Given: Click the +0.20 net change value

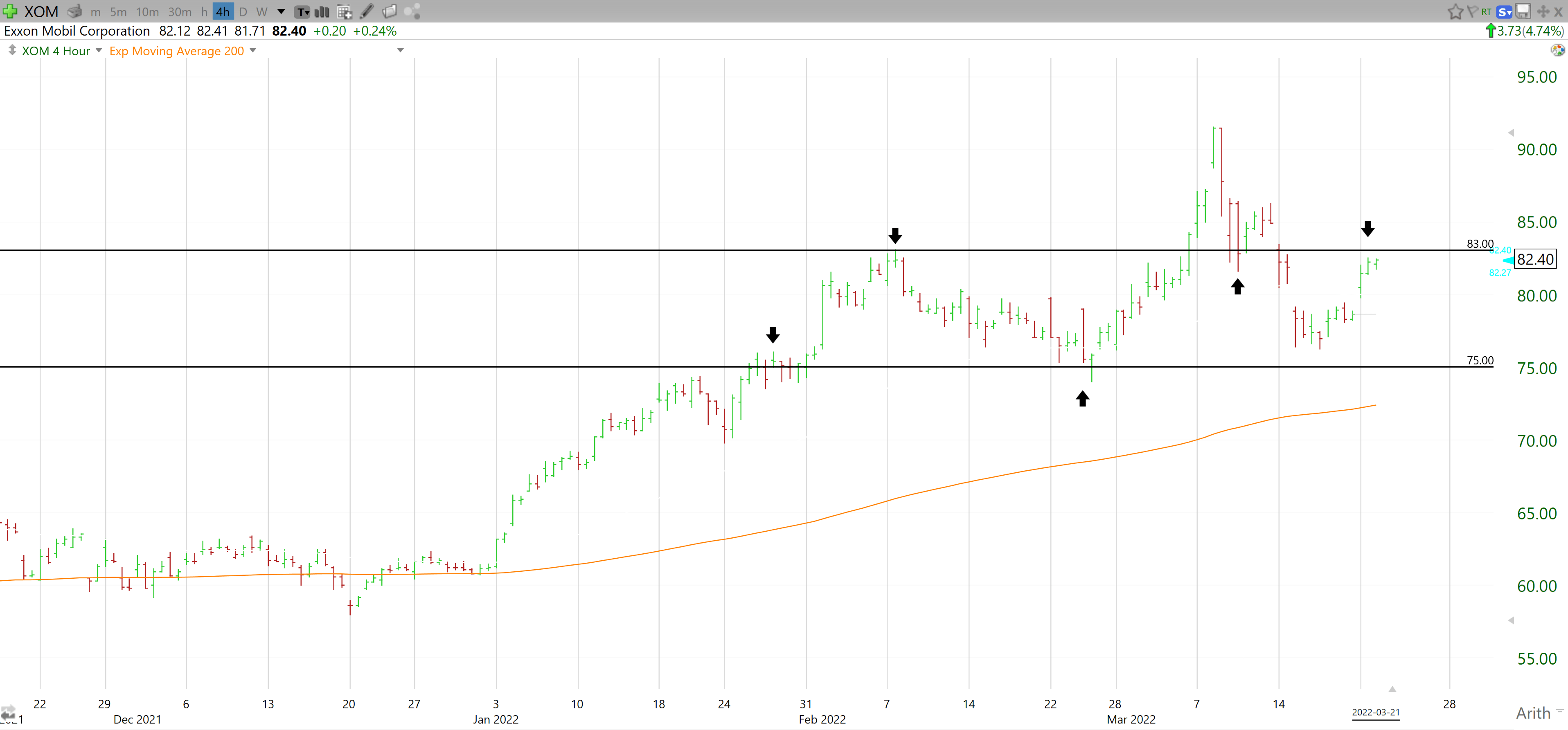Looking at the screenshot, I should [x=329, y=31].
